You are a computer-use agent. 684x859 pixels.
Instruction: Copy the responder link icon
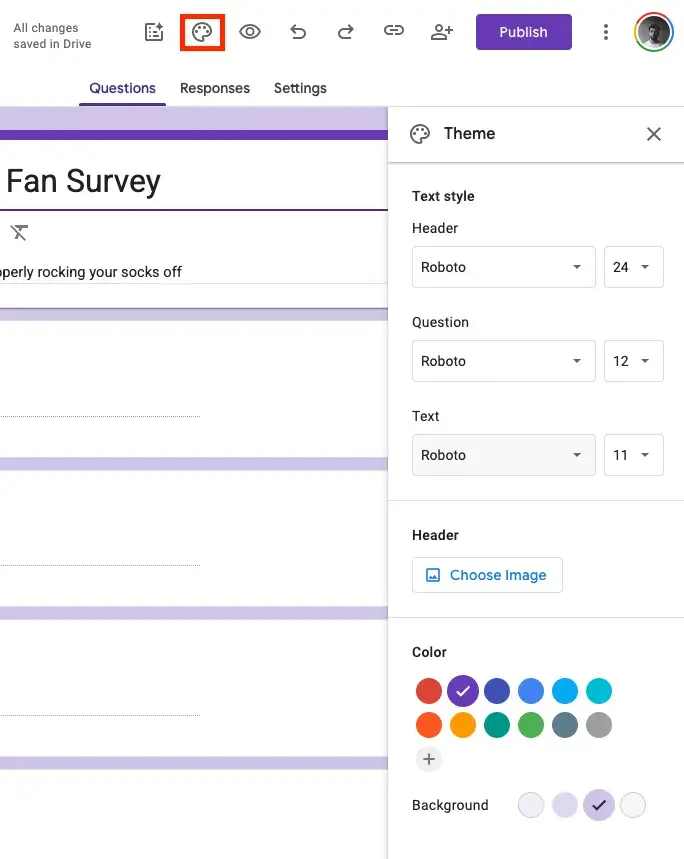click(393, 31)
